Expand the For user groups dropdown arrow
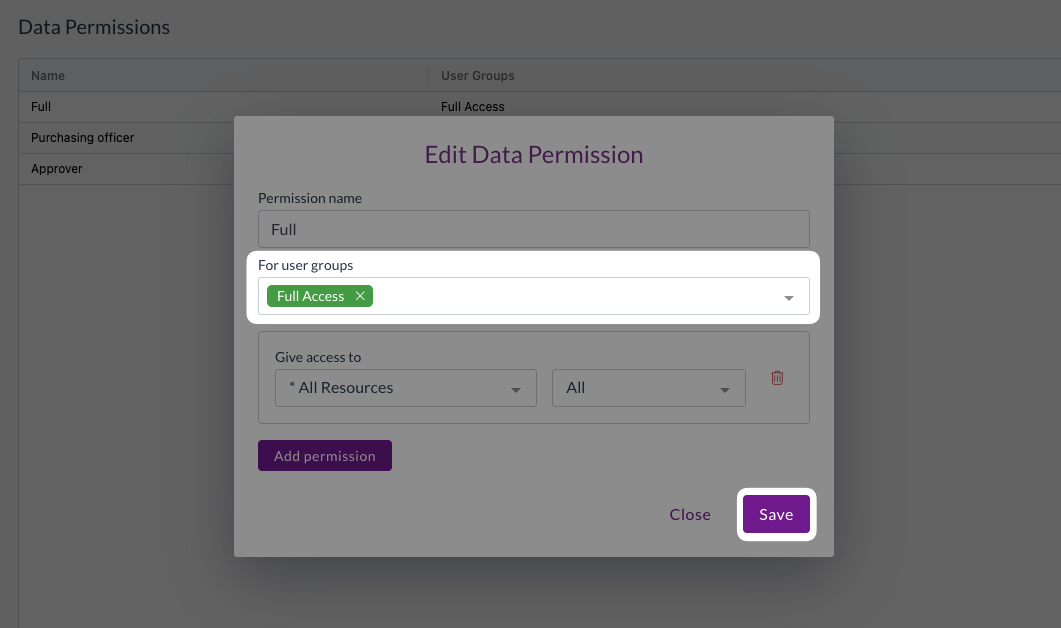This screenshot has width=1061, height=628. pos(788,298)
